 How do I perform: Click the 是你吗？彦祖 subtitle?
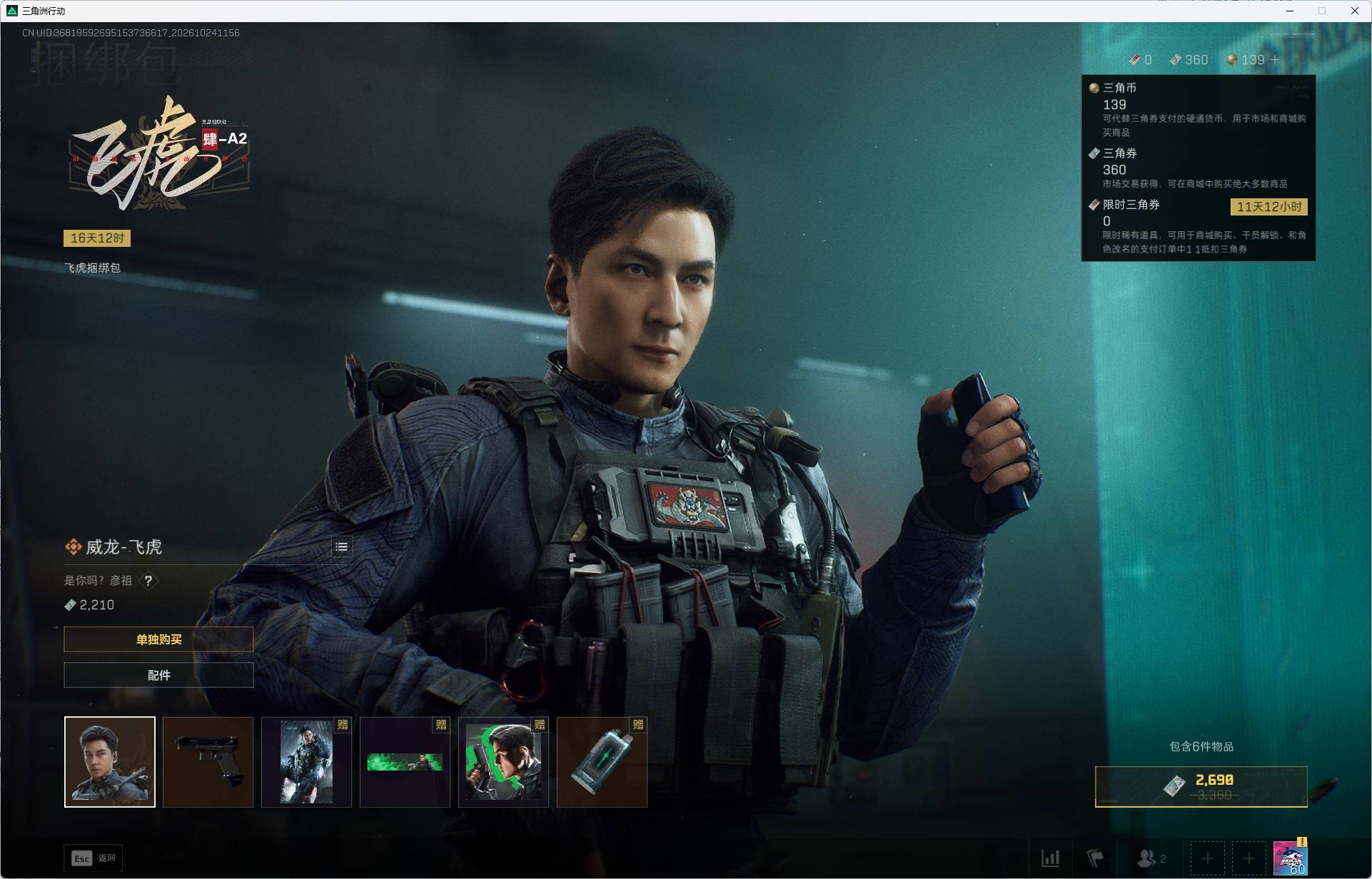pos(99,581)
